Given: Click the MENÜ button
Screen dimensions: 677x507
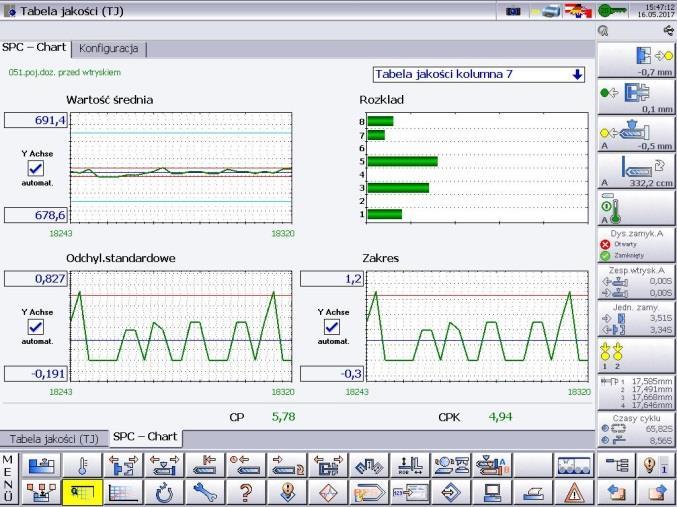Looking at the screenshot, I should coord(8,478).
